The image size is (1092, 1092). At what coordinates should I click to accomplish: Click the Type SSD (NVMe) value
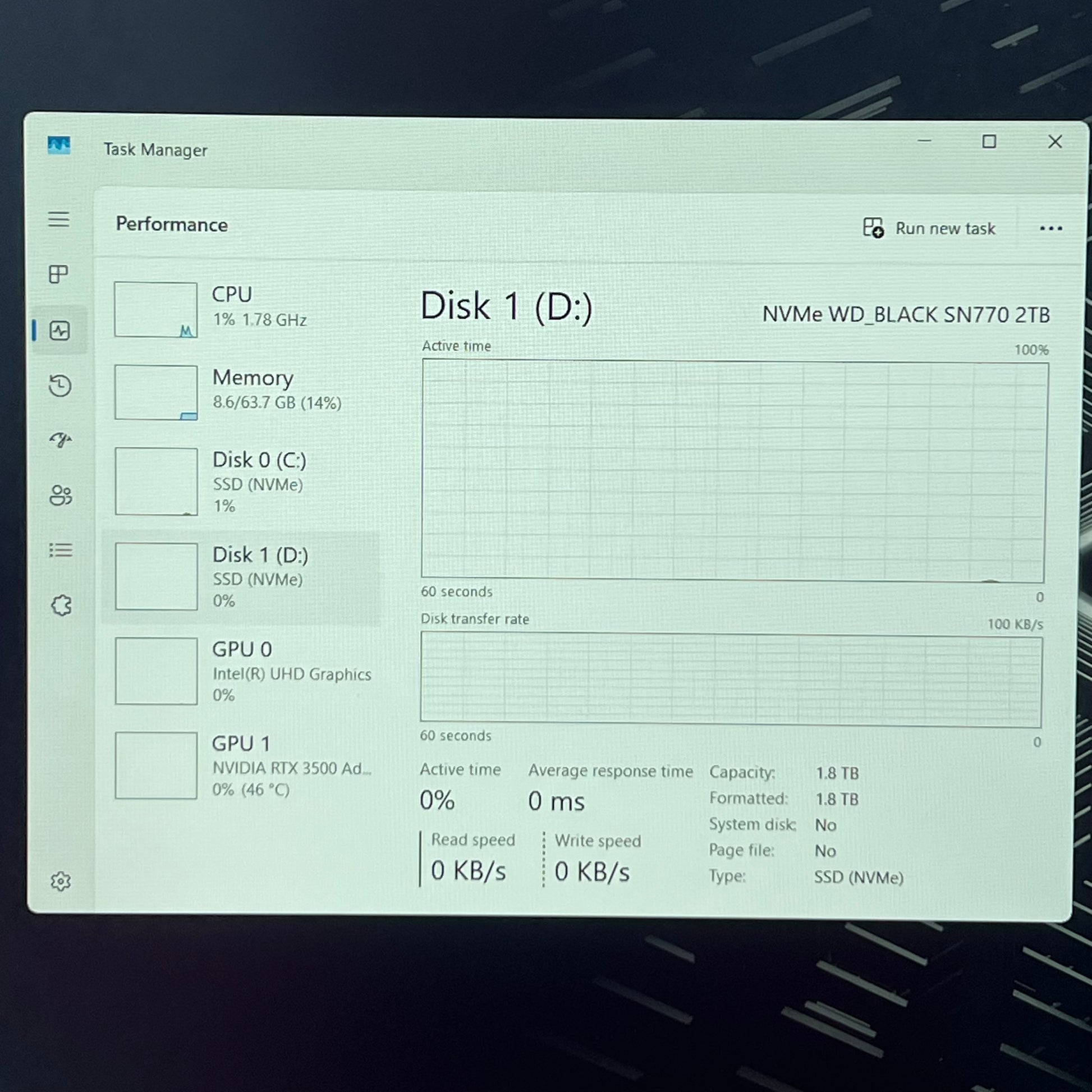[859, 877]
